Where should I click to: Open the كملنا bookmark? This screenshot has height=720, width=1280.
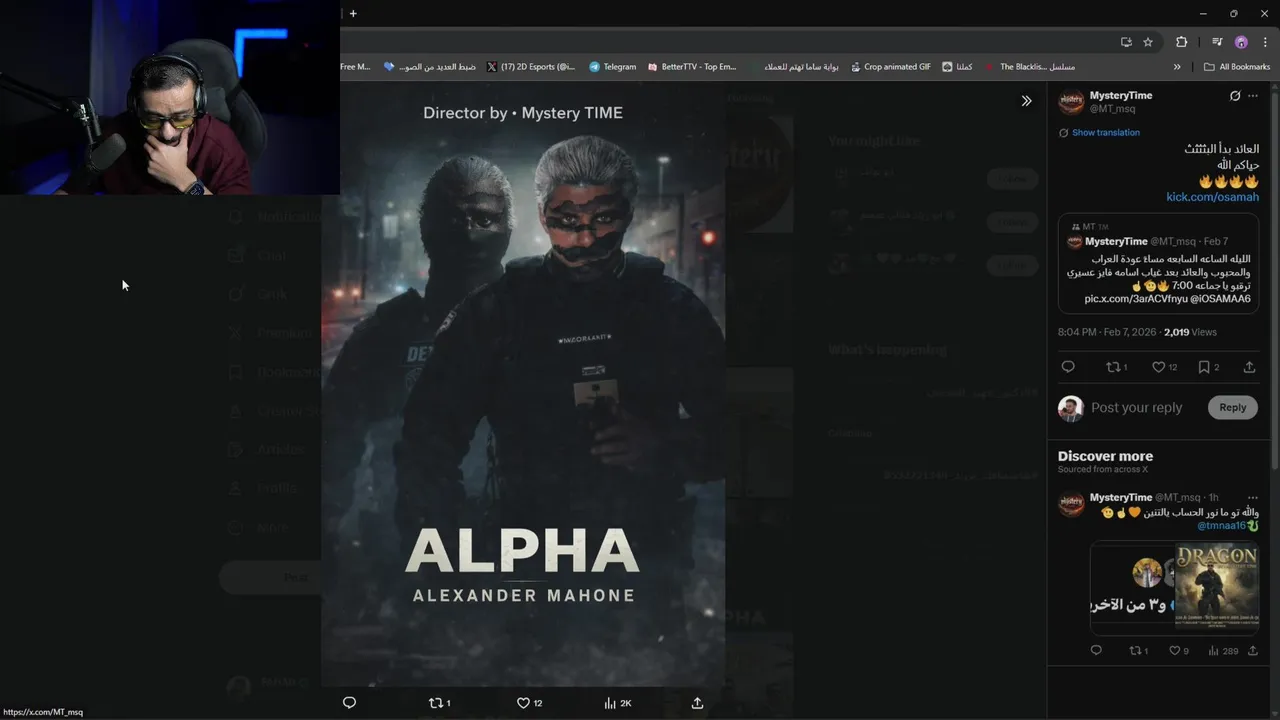pos(957,67)
